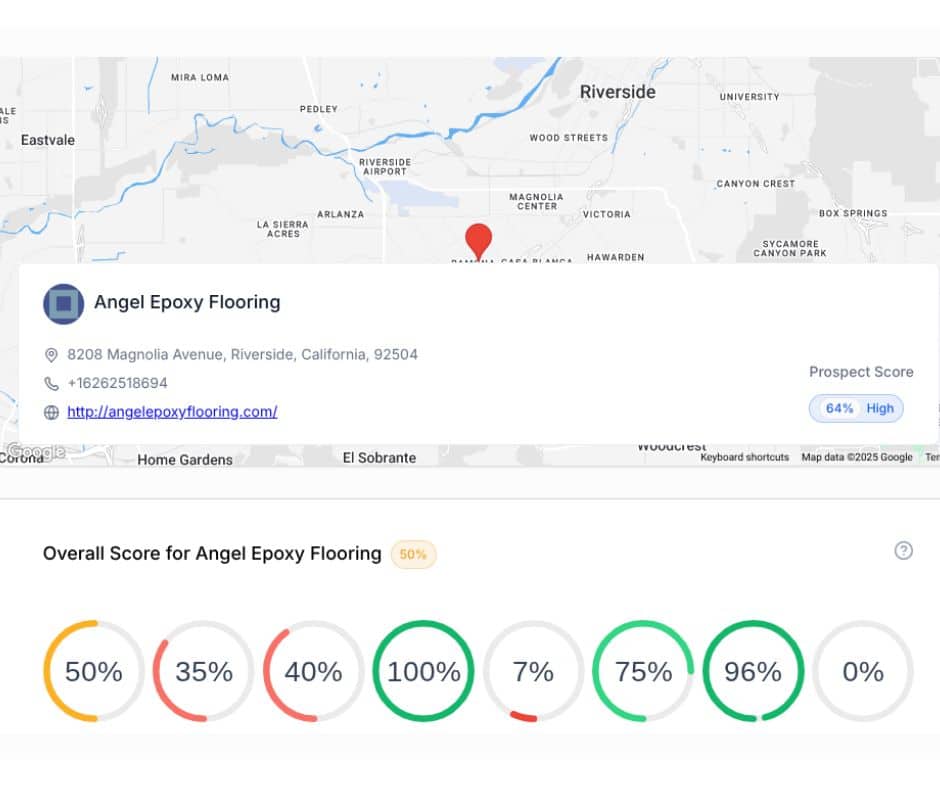Select the 100% score ring
The height and width of the screenshot is (788, 940).
(x=422, y=672)
